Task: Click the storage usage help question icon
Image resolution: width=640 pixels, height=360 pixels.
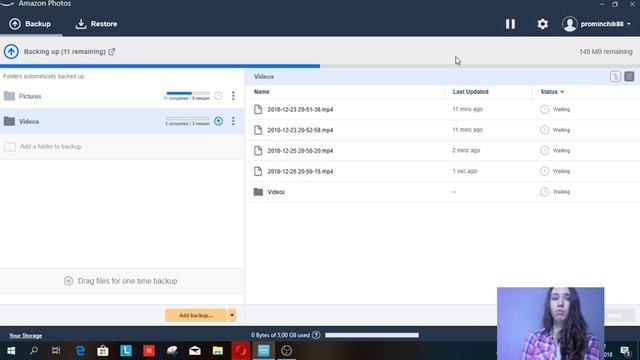Action: (316, 335)
